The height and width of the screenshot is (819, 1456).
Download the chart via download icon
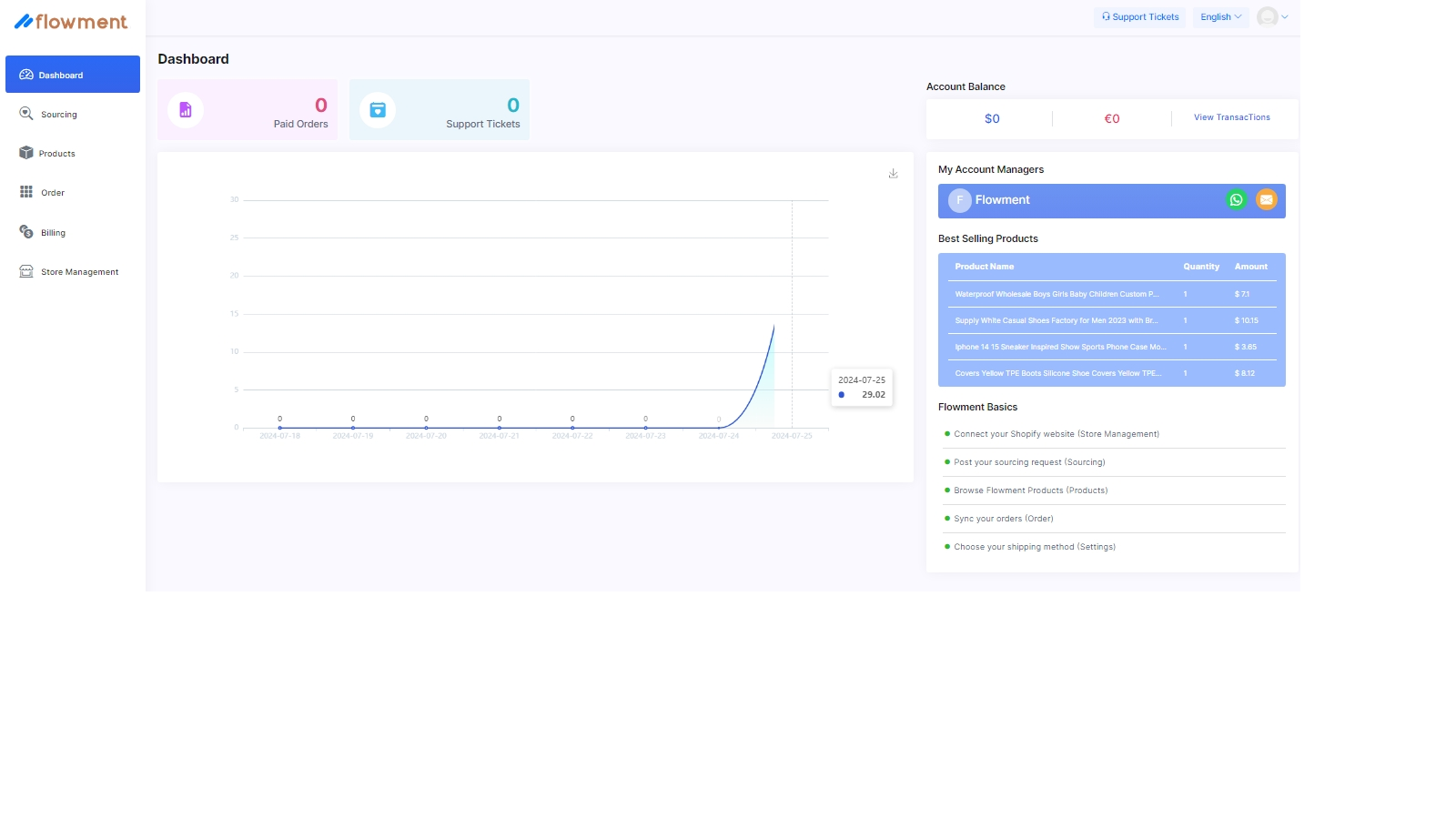coord(894,173)
